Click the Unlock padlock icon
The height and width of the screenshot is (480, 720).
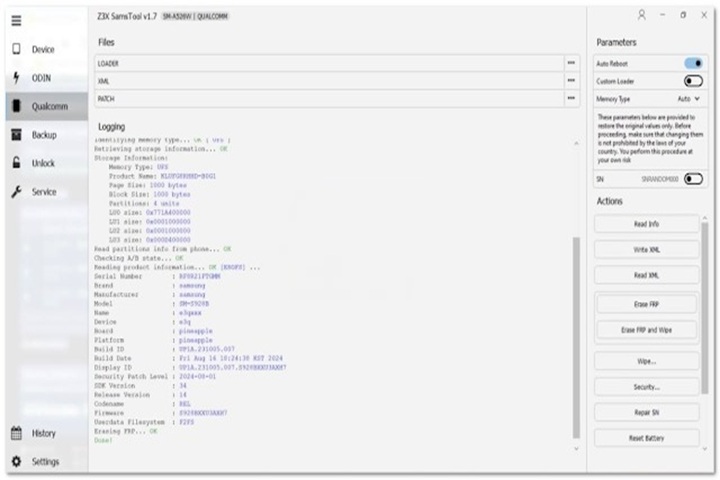(16, 163)
